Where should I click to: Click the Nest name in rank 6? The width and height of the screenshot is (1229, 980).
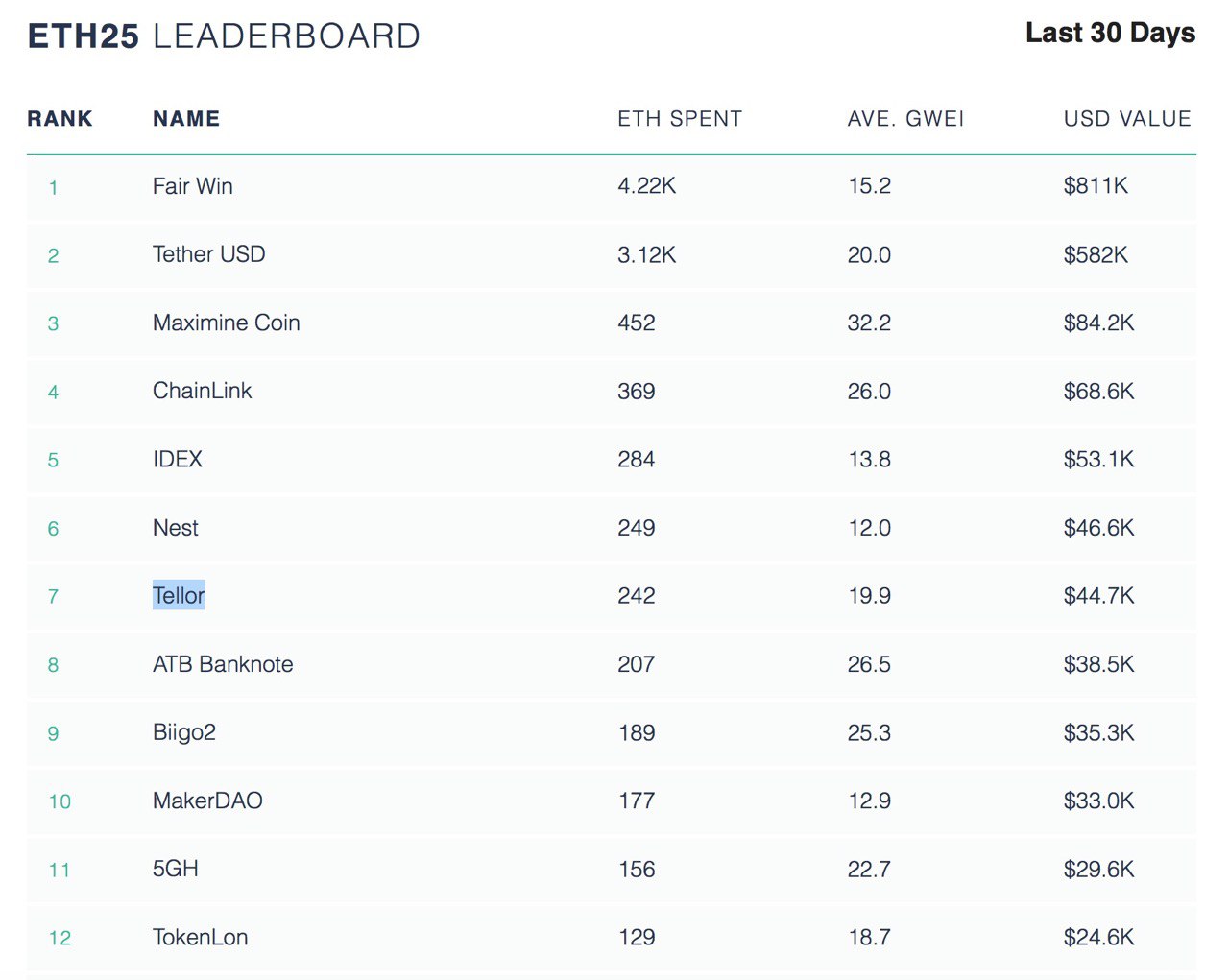pos(176,528)
